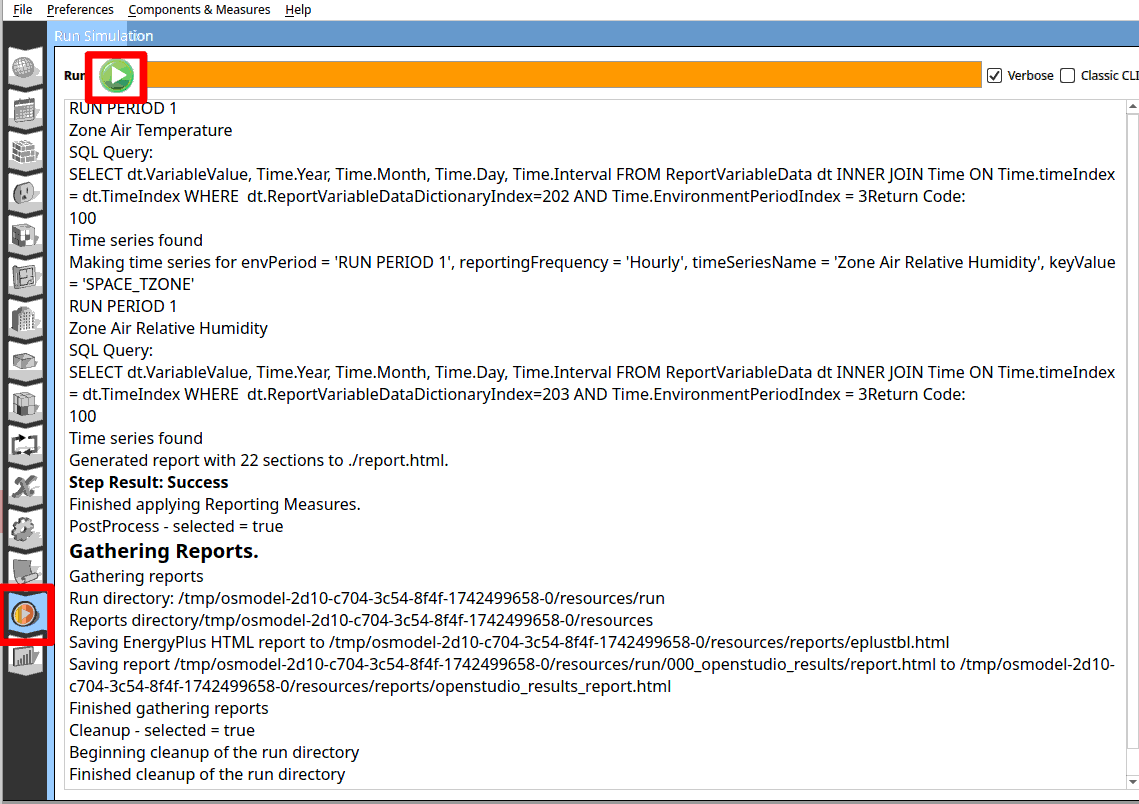Open Simulation Settings gear tab
Viewport: 1139px width, 804px height.
point(24,529)
